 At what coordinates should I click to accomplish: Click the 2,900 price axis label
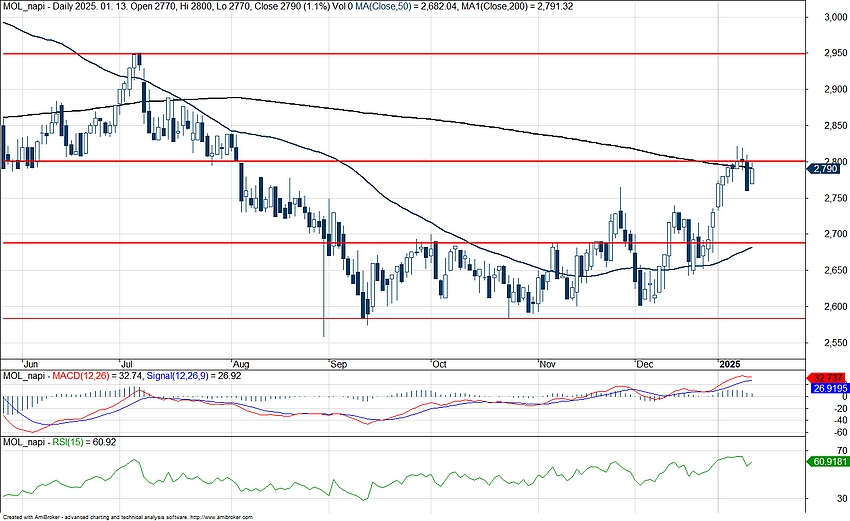834,89
